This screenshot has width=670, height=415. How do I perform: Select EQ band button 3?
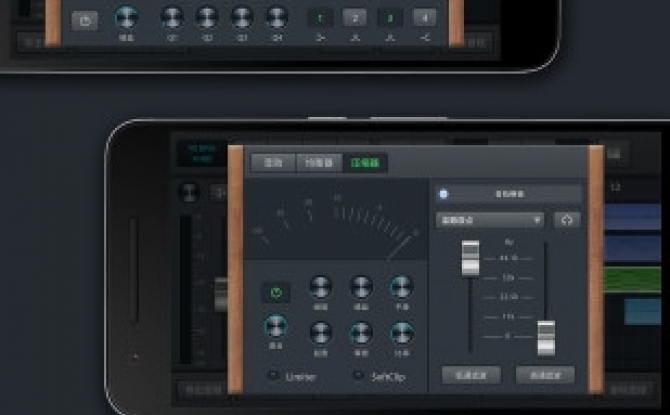[x=390, y=18]
